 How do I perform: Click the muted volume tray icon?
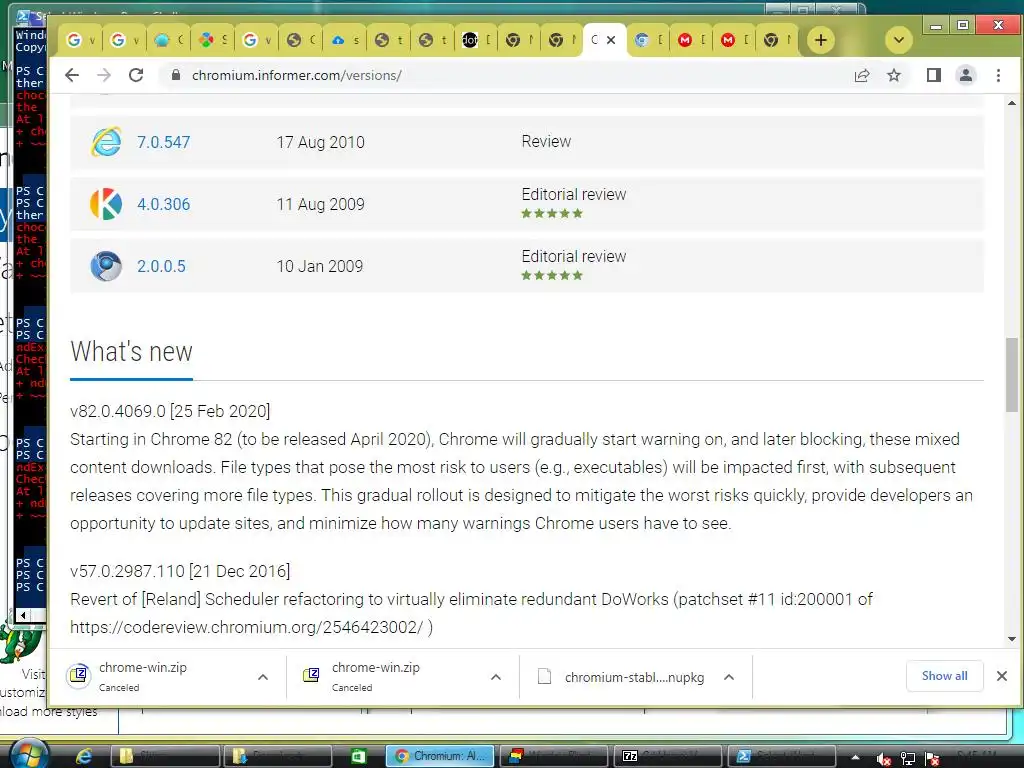coord(884,758)
